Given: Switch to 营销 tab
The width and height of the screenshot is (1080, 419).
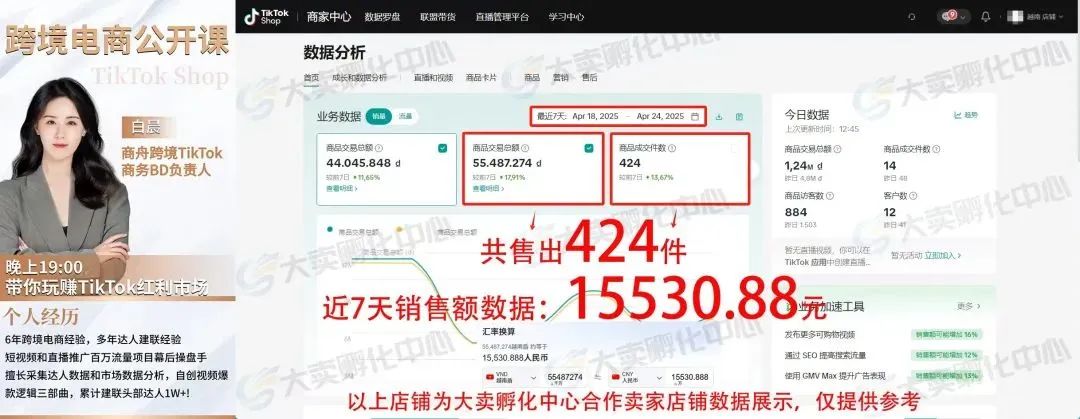Looking at the screenshot, I should coord(561,78).
